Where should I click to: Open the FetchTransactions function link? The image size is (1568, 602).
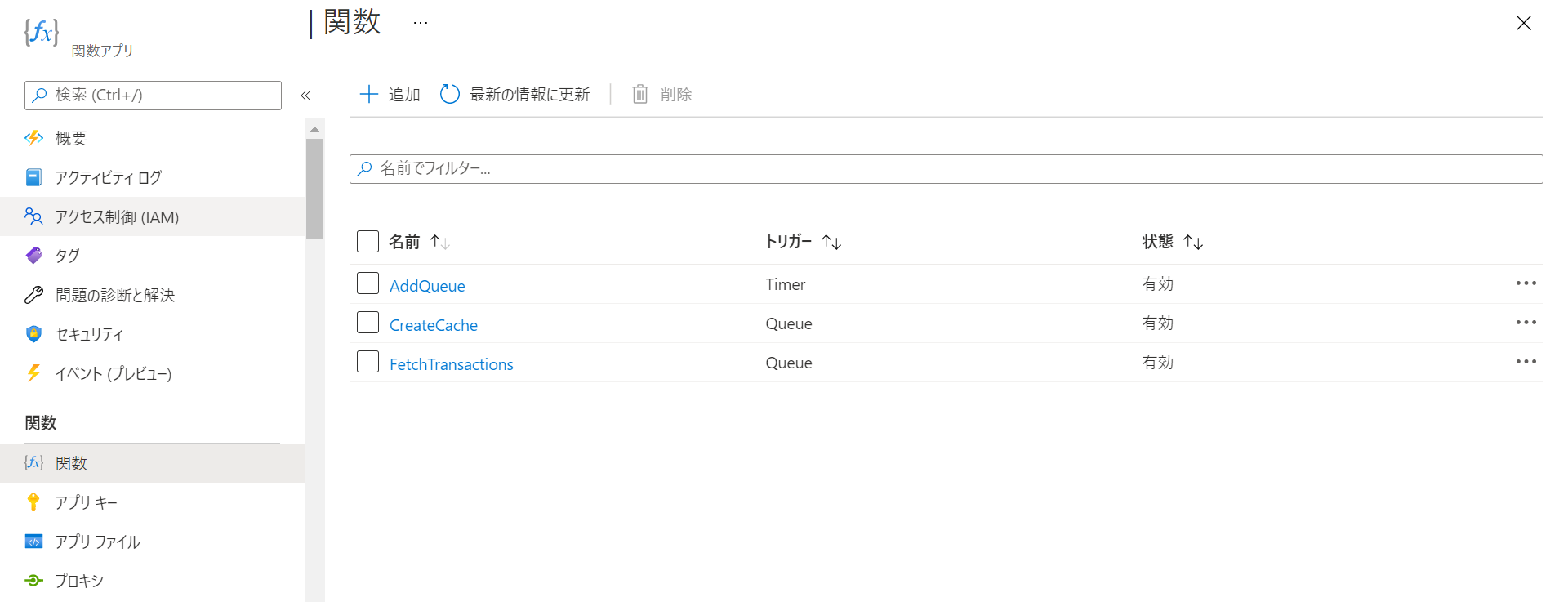[x=452, y=364]
